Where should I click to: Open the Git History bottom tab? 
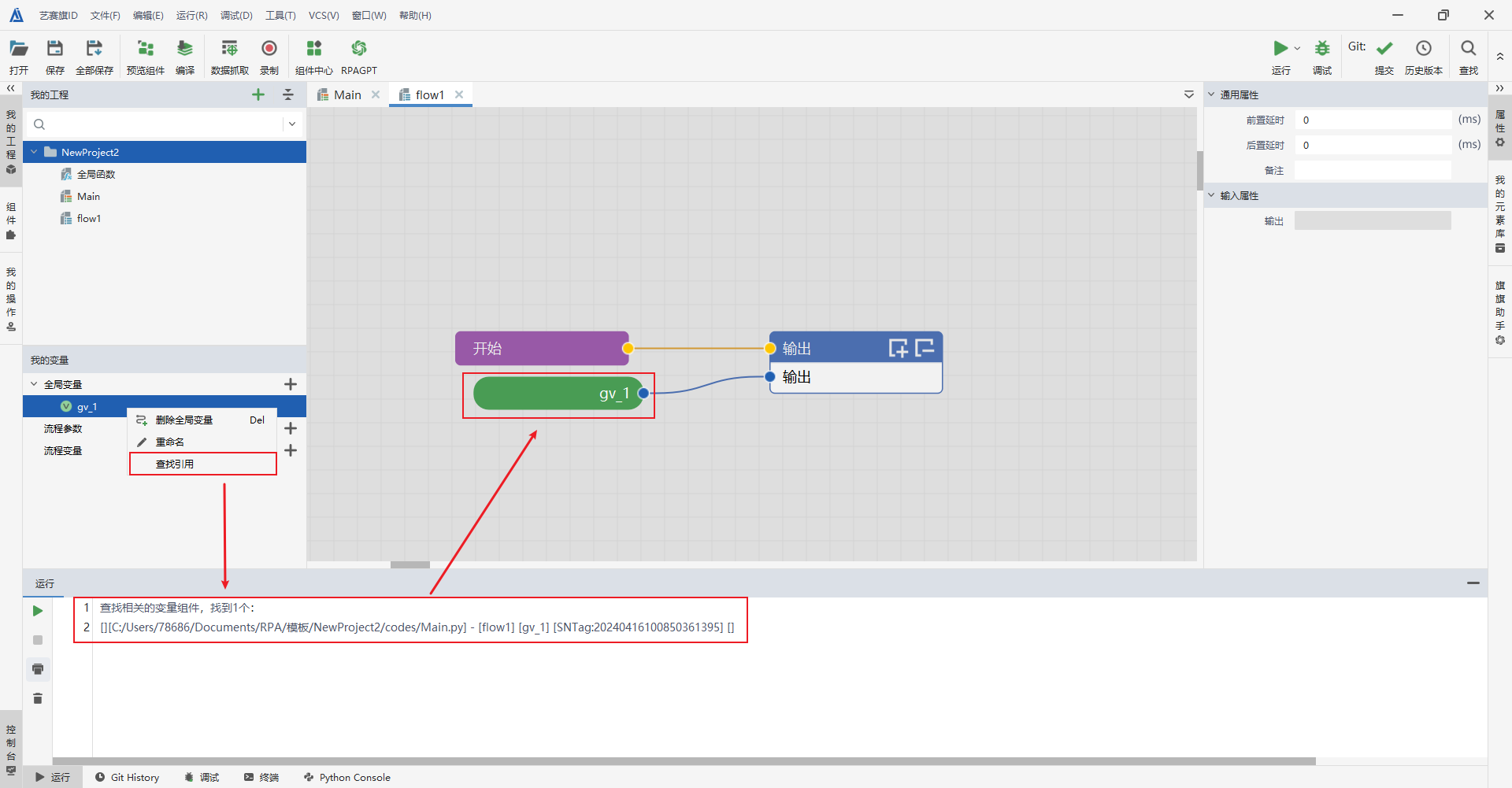127,777
